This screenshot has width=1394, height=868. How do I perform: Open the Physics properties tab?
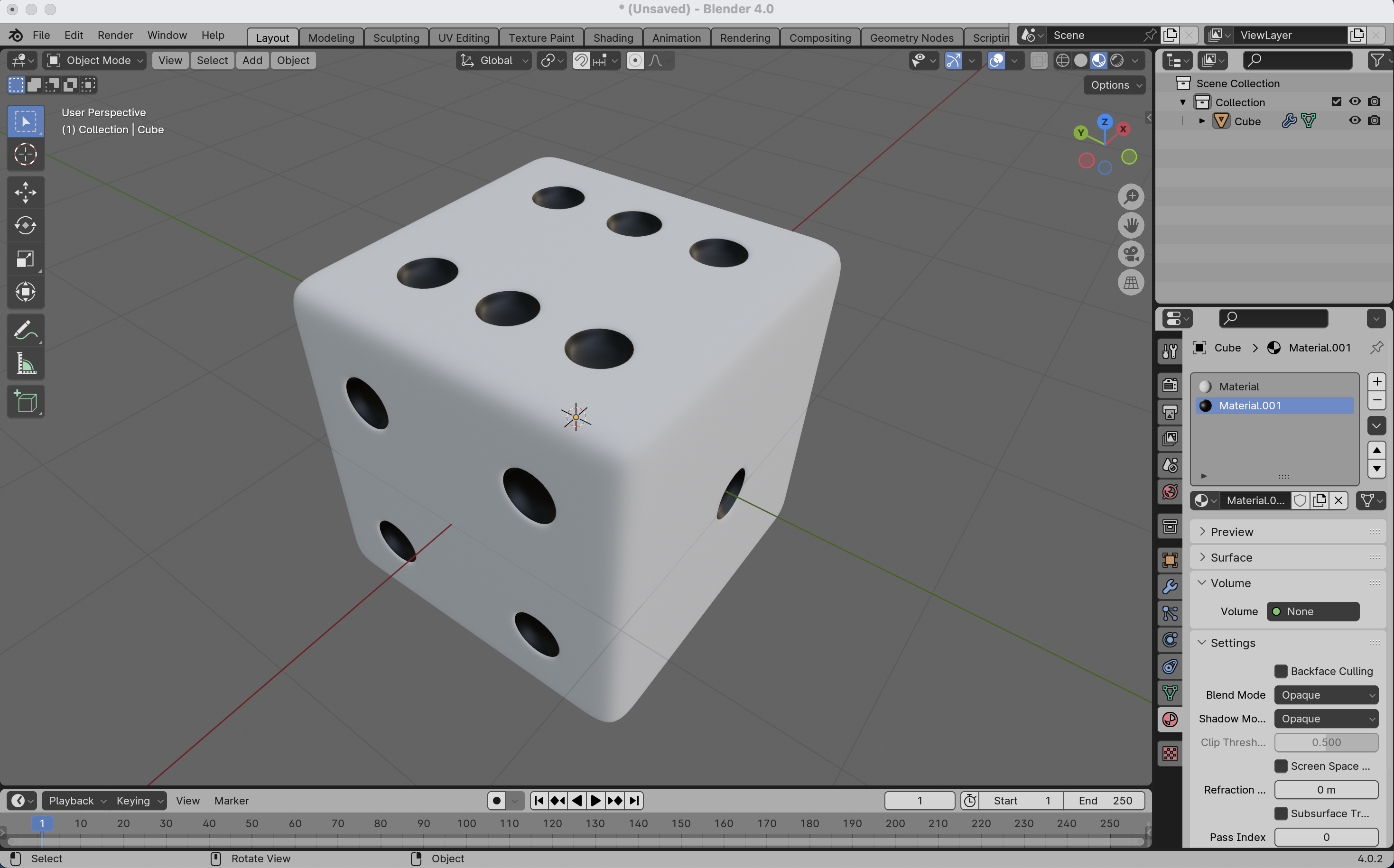1170,640
